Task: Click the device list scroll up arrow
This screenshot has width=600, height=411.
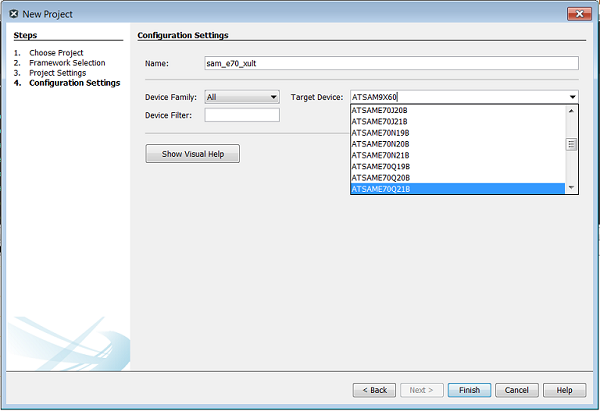Action: (x=571, y=111)
